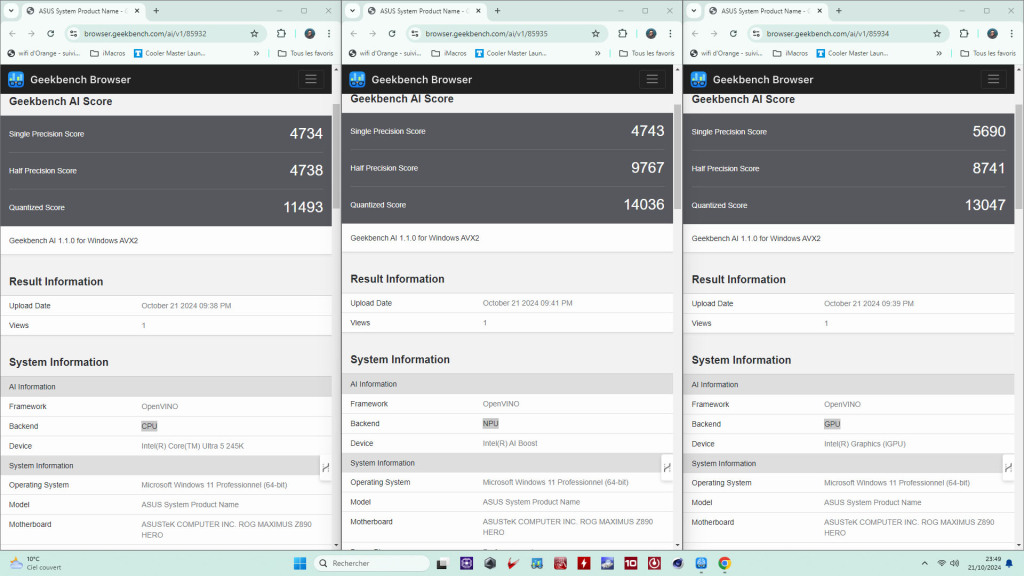
Task: Go forward in the right browser window
Action: [x=714, y=33]
